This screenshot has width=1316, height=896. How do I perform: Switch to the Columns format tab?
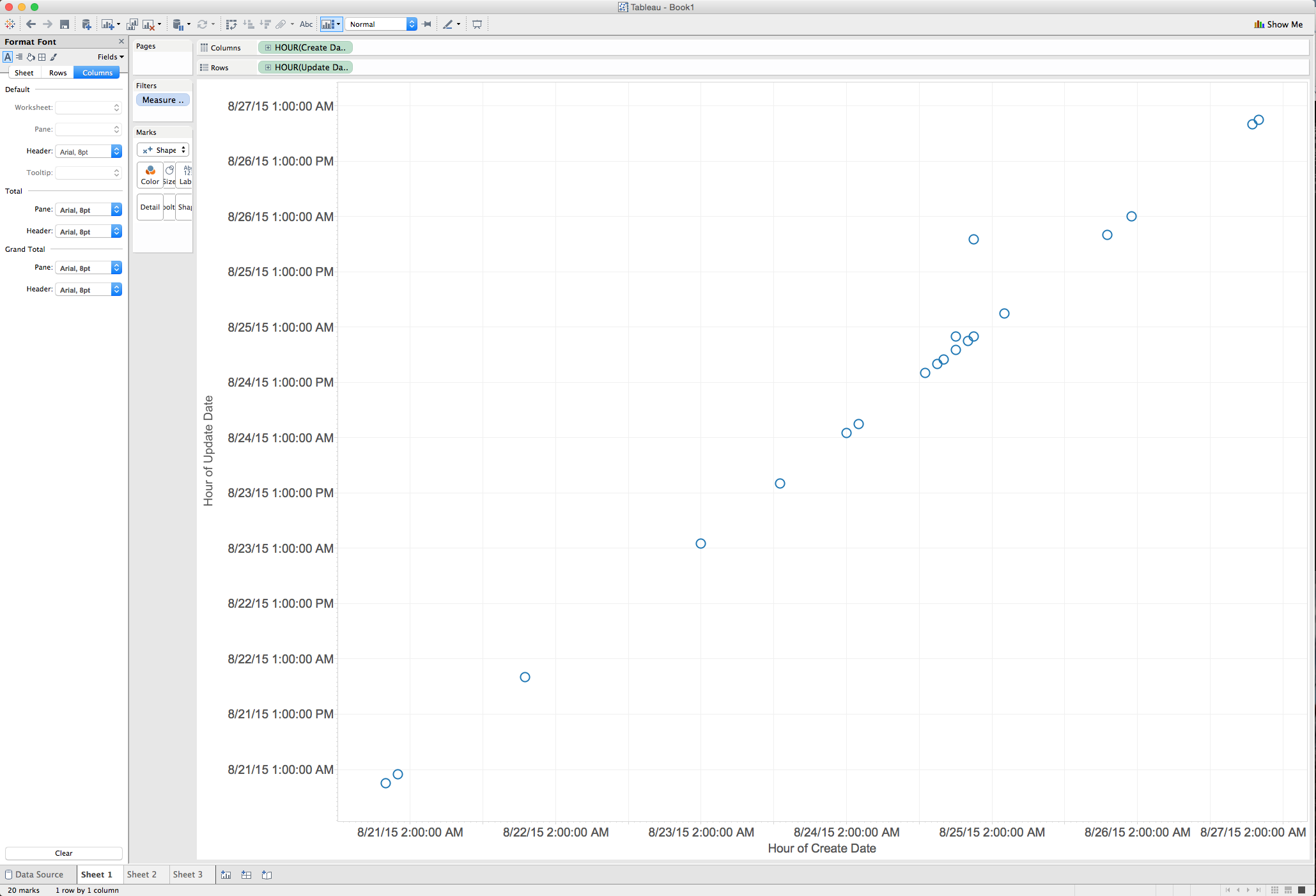[97, 73]
